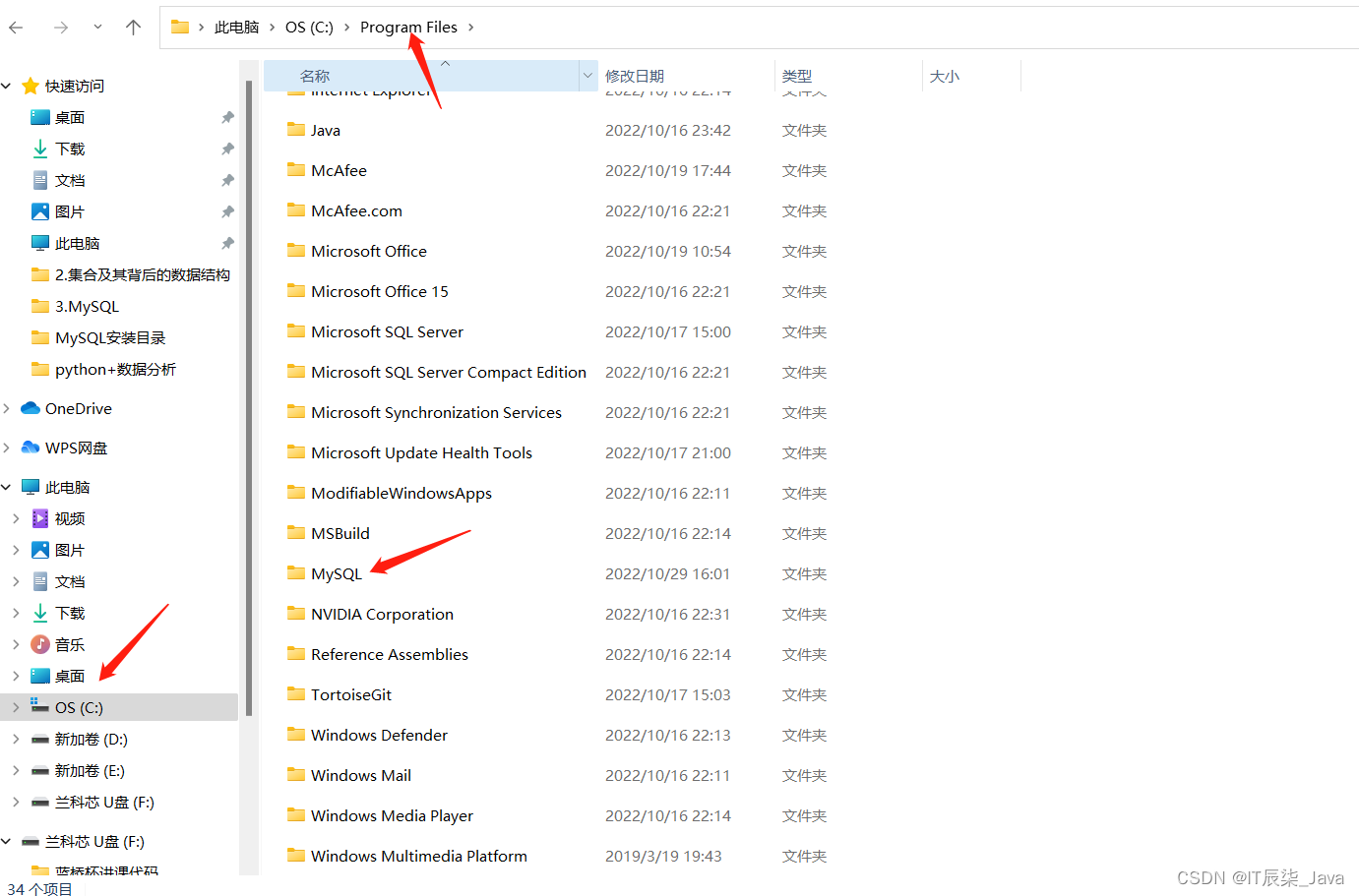This screenshot has width=1359, height=896.
Task: Click the 新加卷 (D:) drive icon
Action: (40, 739)
